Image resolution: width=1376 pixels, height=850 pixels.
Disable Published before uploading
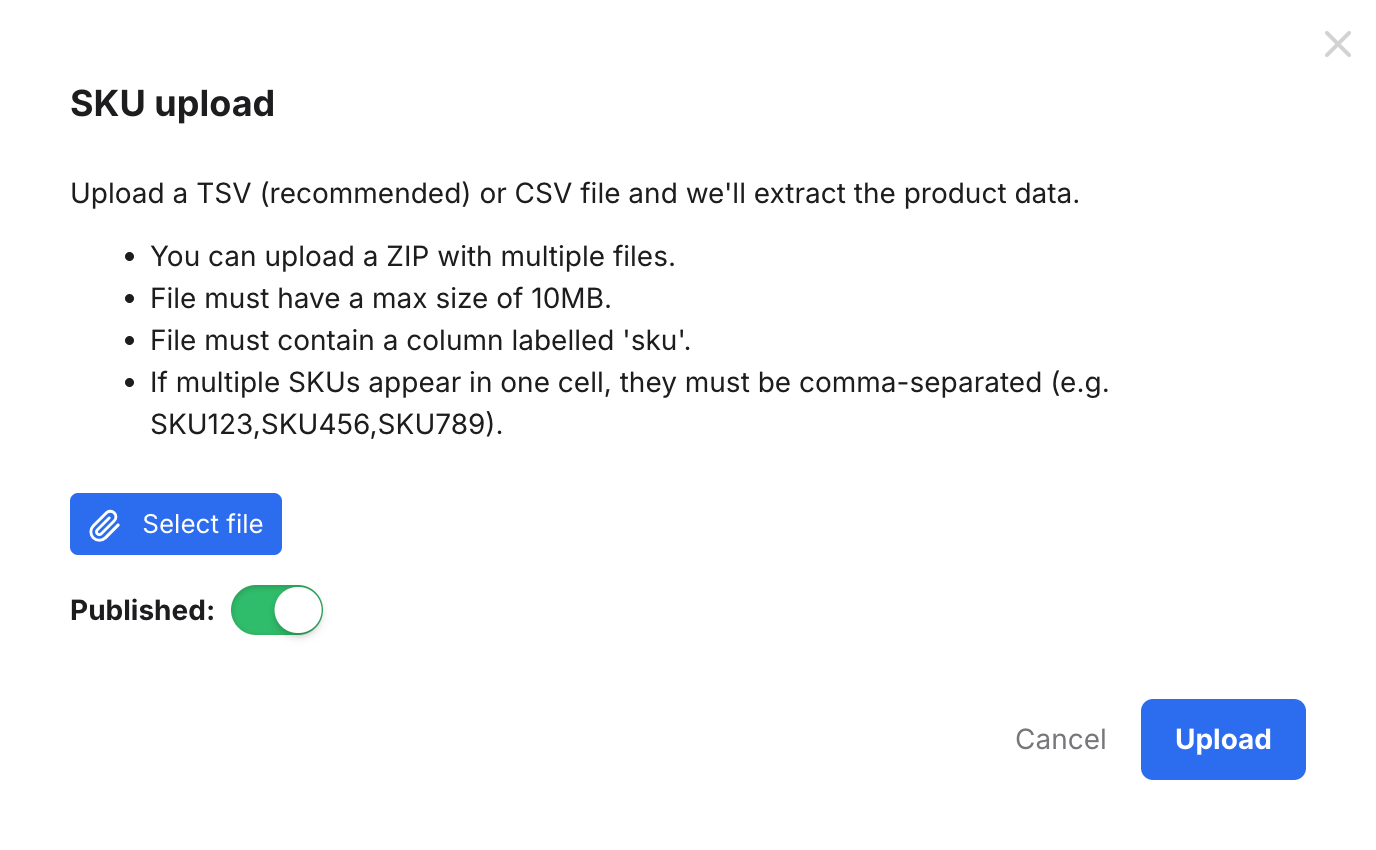(x=277, y=609)
